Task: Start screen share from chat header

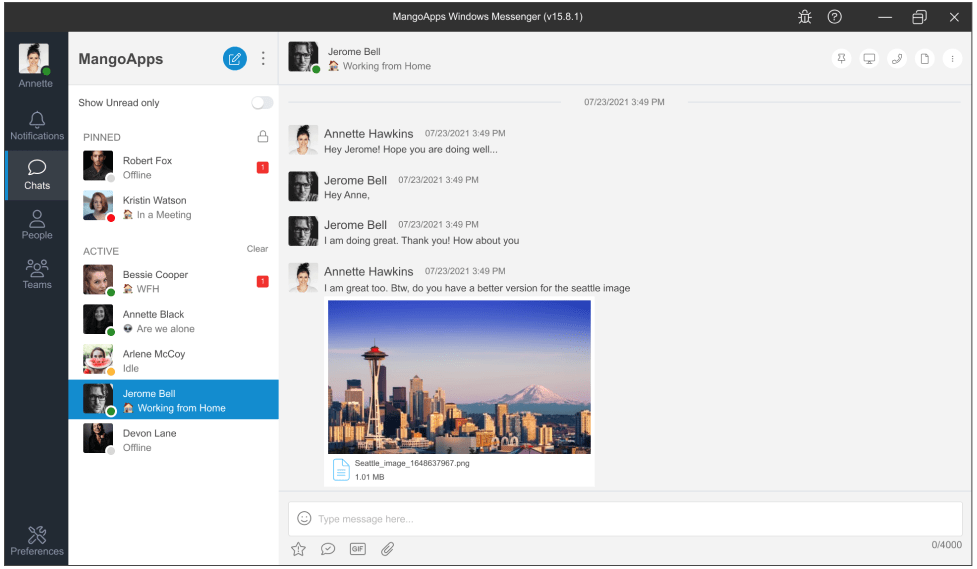Action: click(x=869, y=59)
